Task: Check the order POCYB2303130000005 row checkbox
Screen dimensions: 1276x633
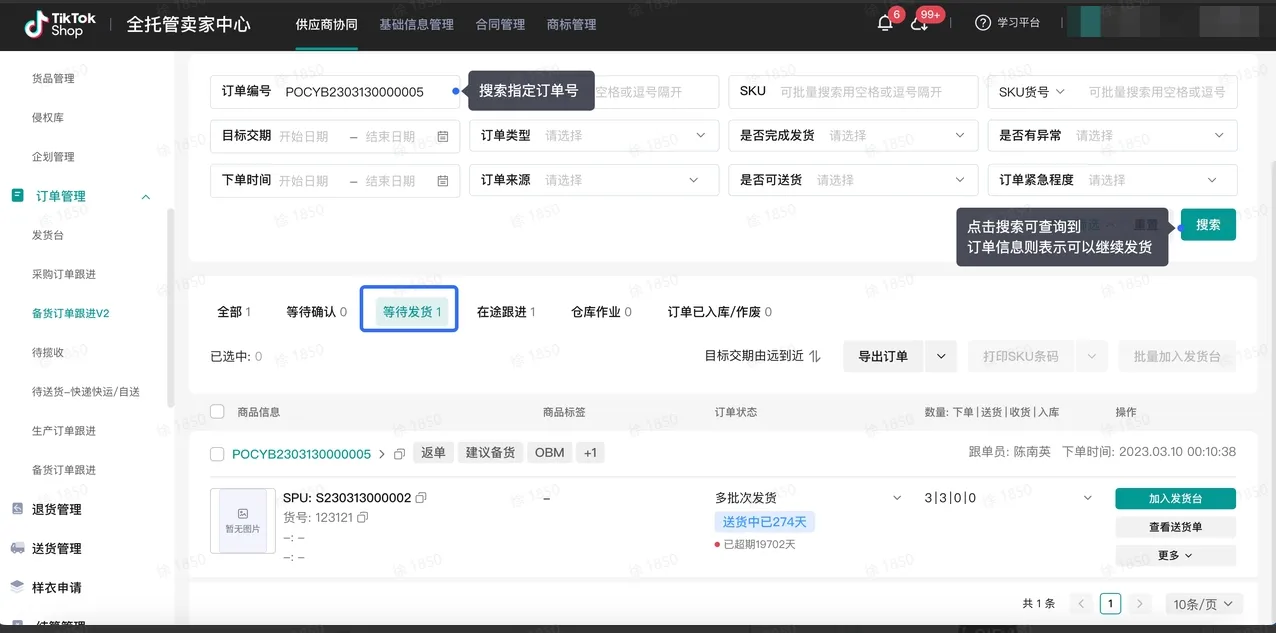Action: (x=217, y=454)
